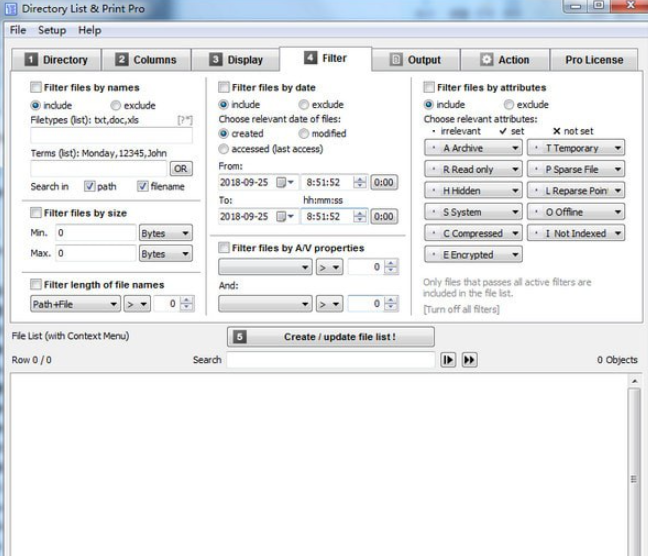Open the second A/V property dropdown under And
Image resolution: width=648 pixels, height=556 pixels.
point(265,304)
